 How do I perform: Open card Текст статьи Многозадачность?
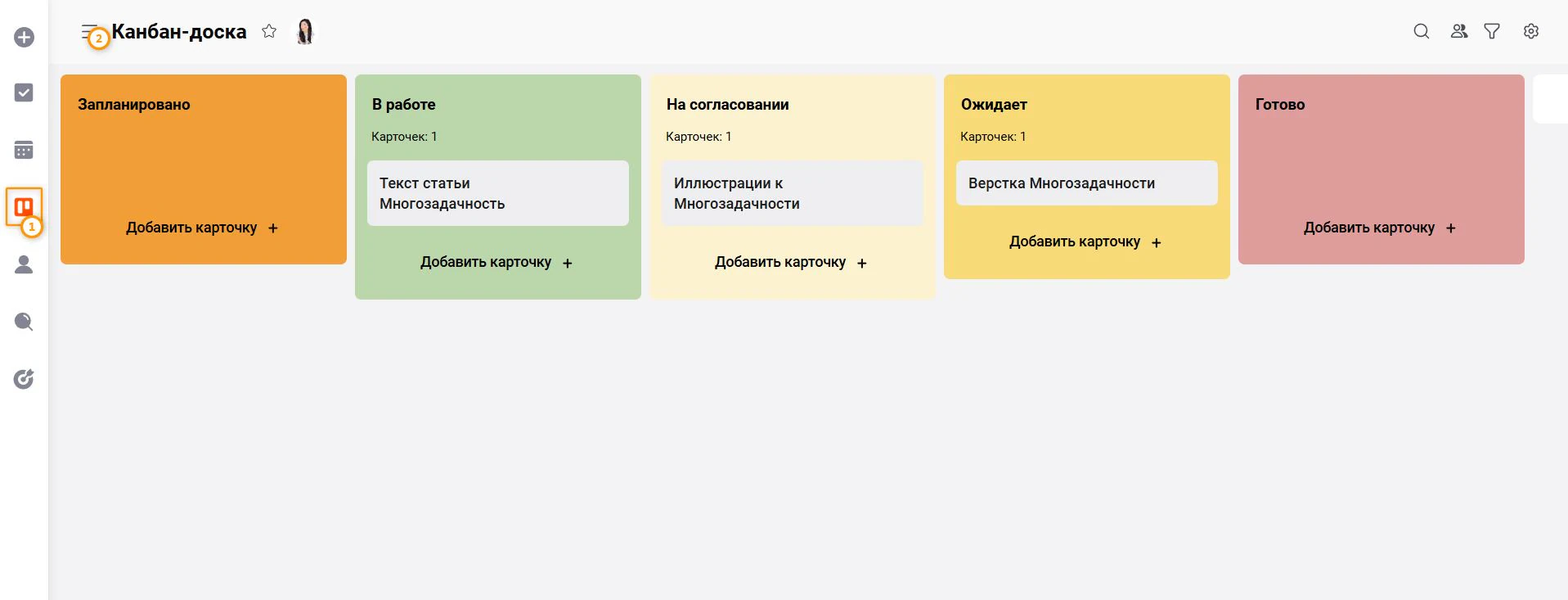pyautogui.click(x=498, y=193)
